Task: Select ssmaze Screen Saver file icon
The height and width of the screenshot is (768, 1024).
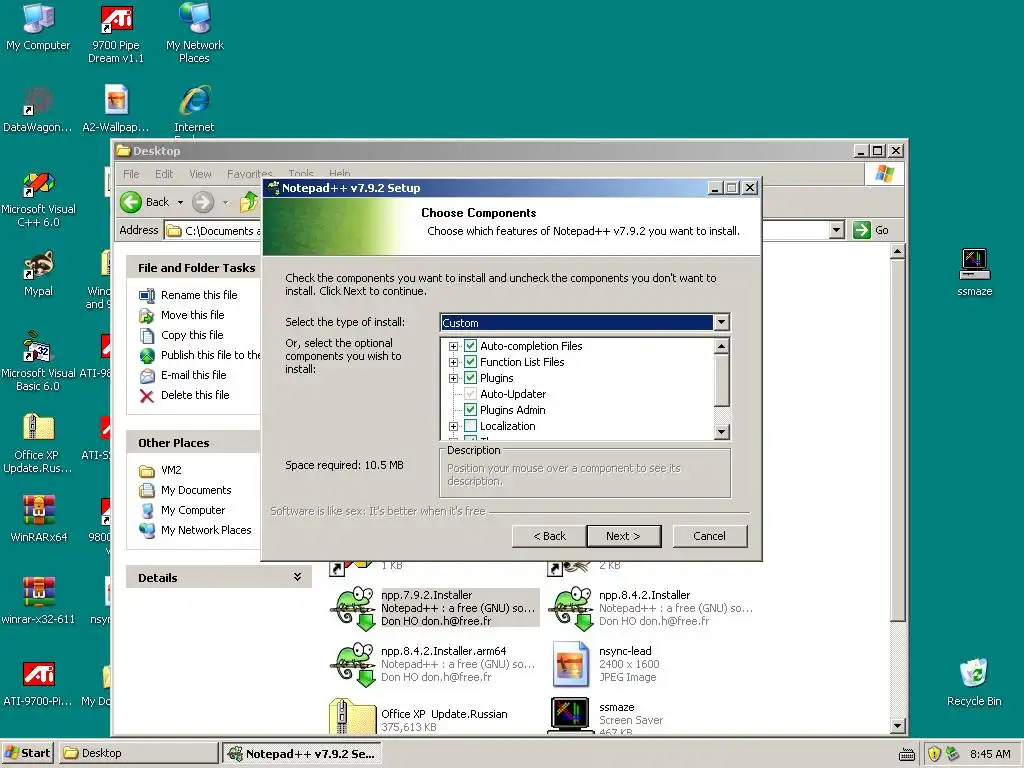Action: click(573, 716)
